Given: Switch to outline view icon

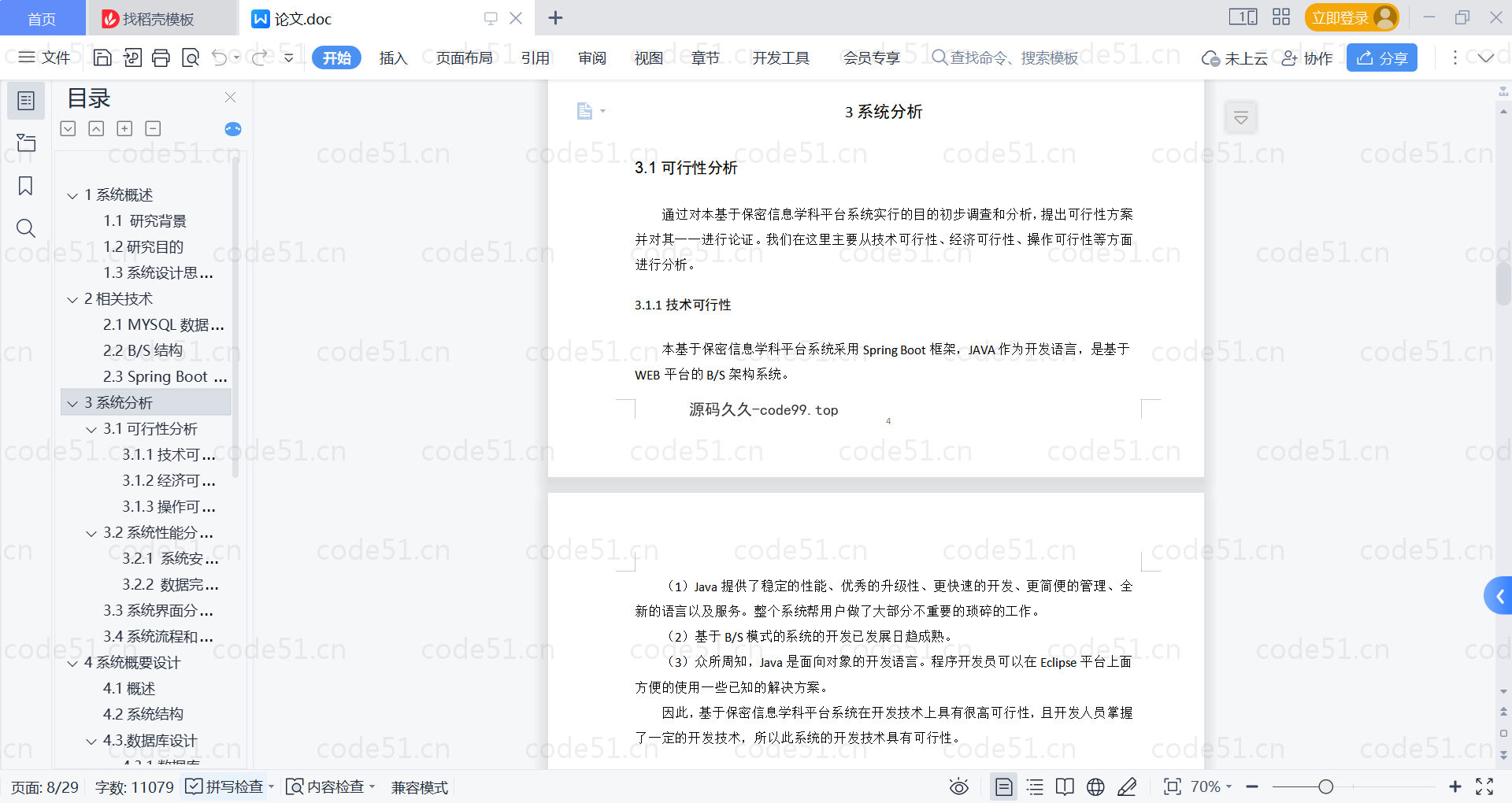Looking at the screenshot, I should pyautogui.click(x=1035, y=786).
